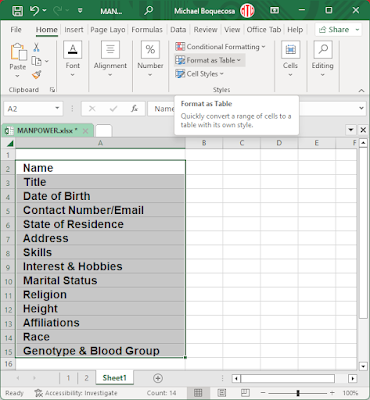Switch to the Insert tab
370x400 pixels.
[x=74, y=30]
